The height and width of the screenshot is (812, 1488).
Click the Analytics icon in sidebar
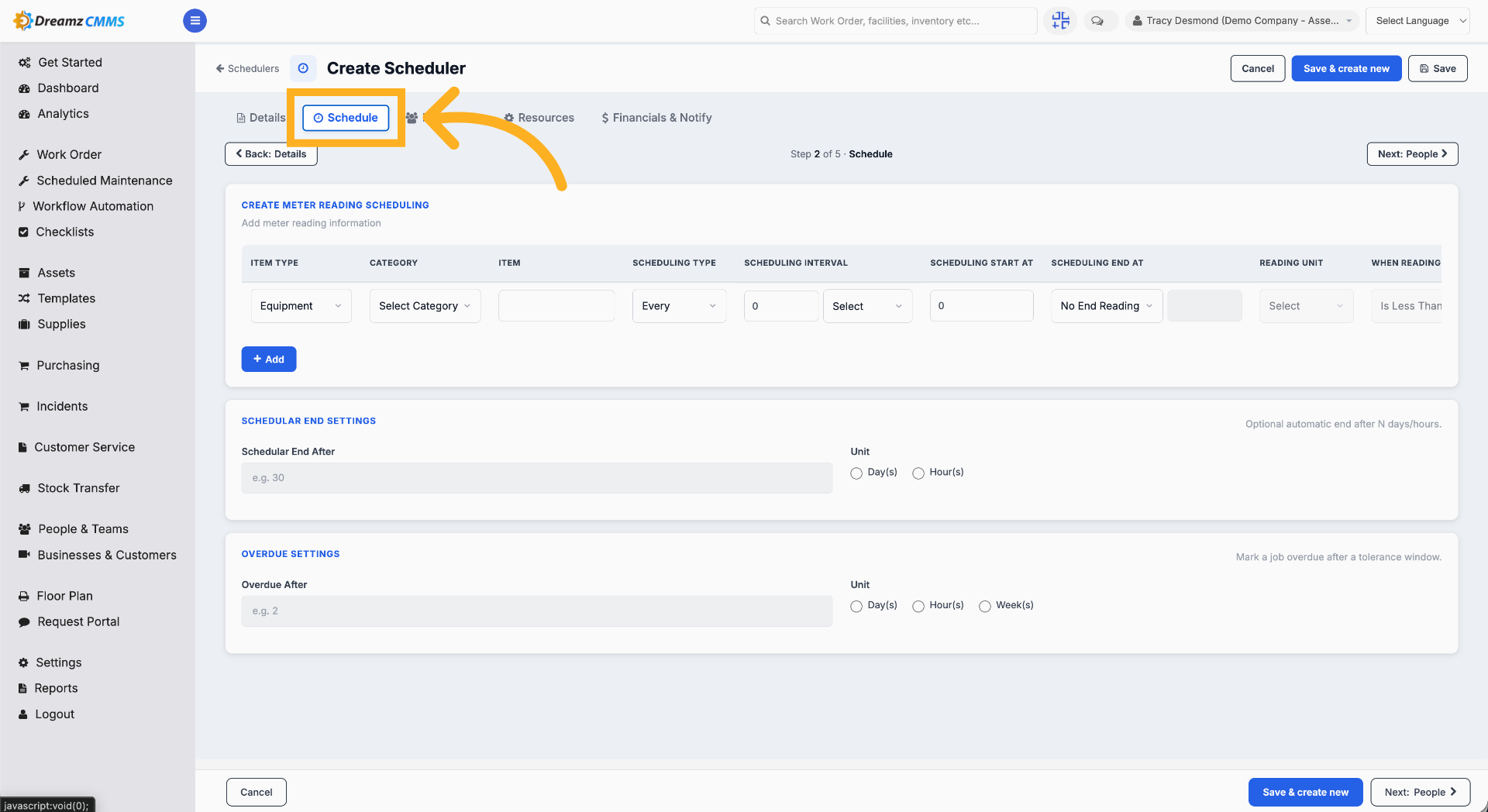tap(24, 114)
